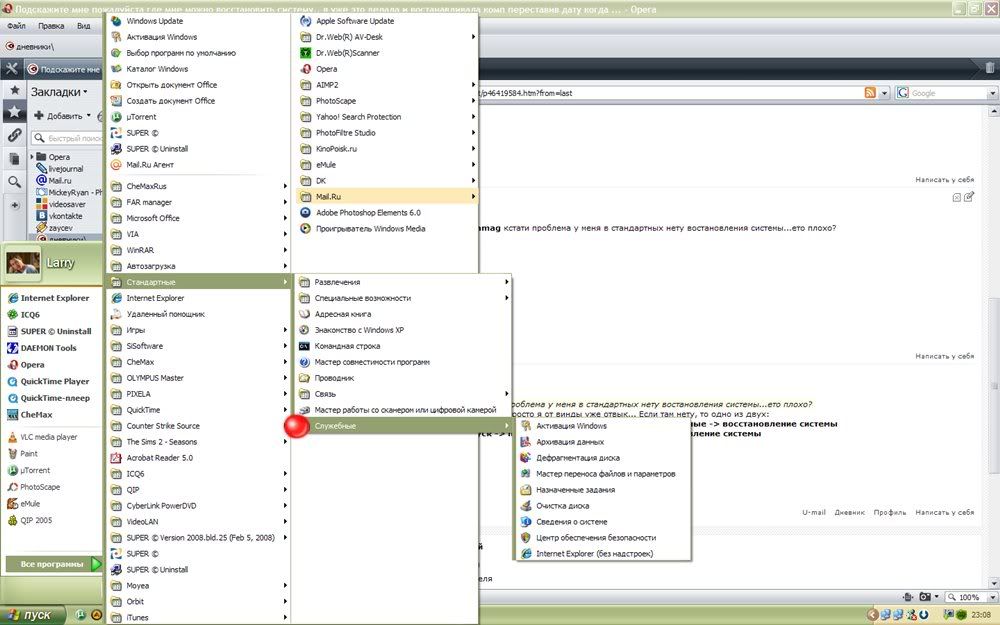This screenshot has width=1000, height=625.
Task: Launch Архивация данных tool
Action: (569, 442)
